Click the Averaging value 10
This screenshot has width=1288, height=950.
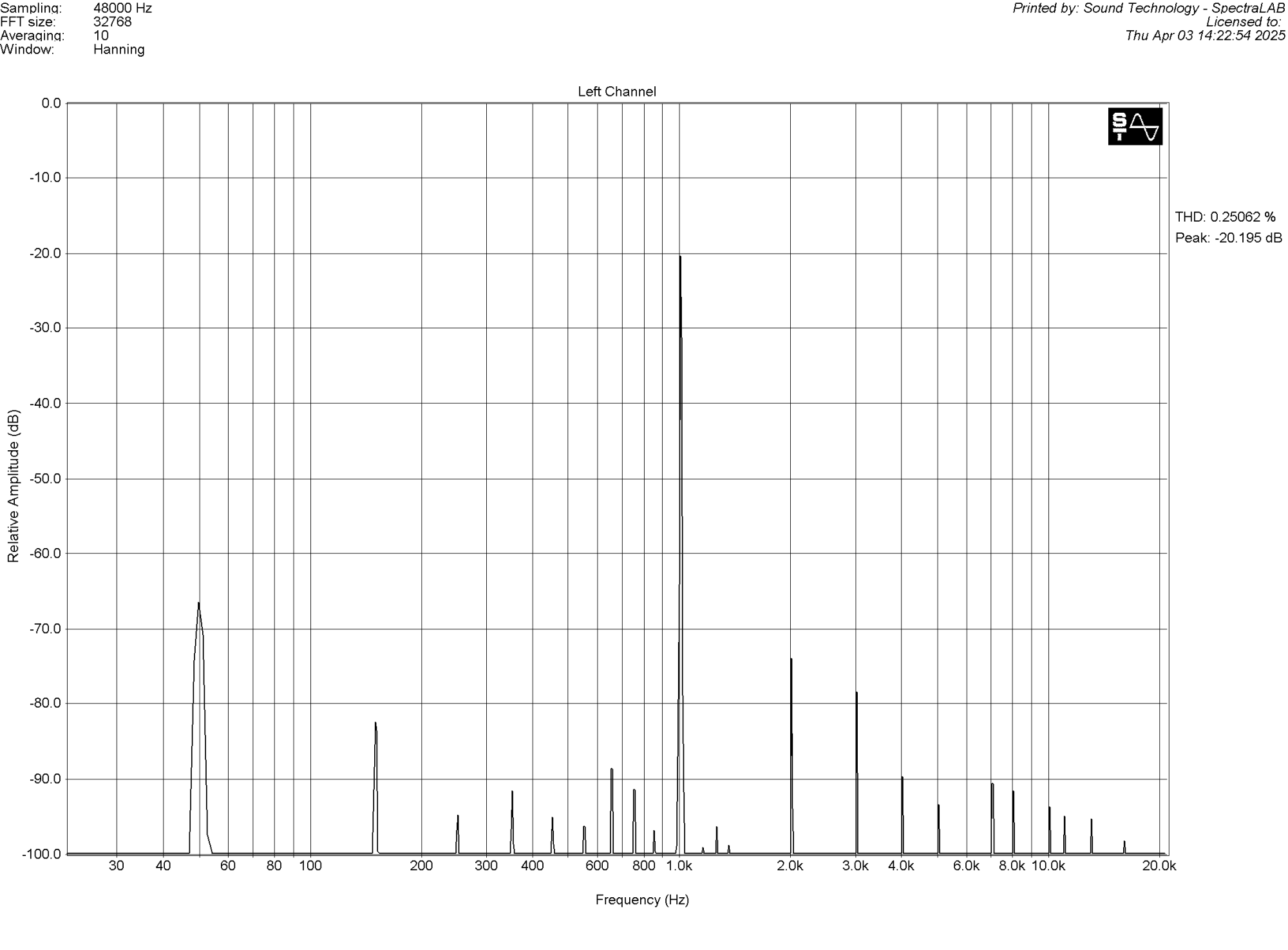click(x=101, y=35)
